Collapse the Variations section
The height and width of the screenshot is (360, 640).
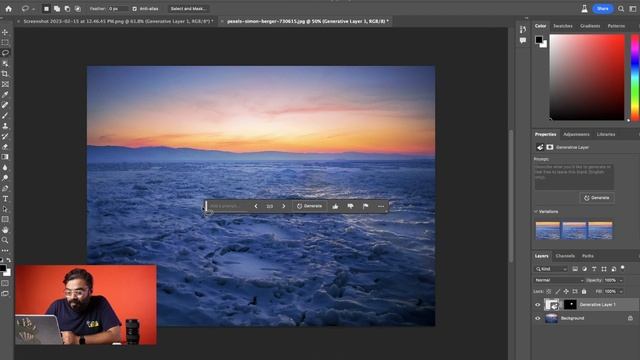coord(536,211)
